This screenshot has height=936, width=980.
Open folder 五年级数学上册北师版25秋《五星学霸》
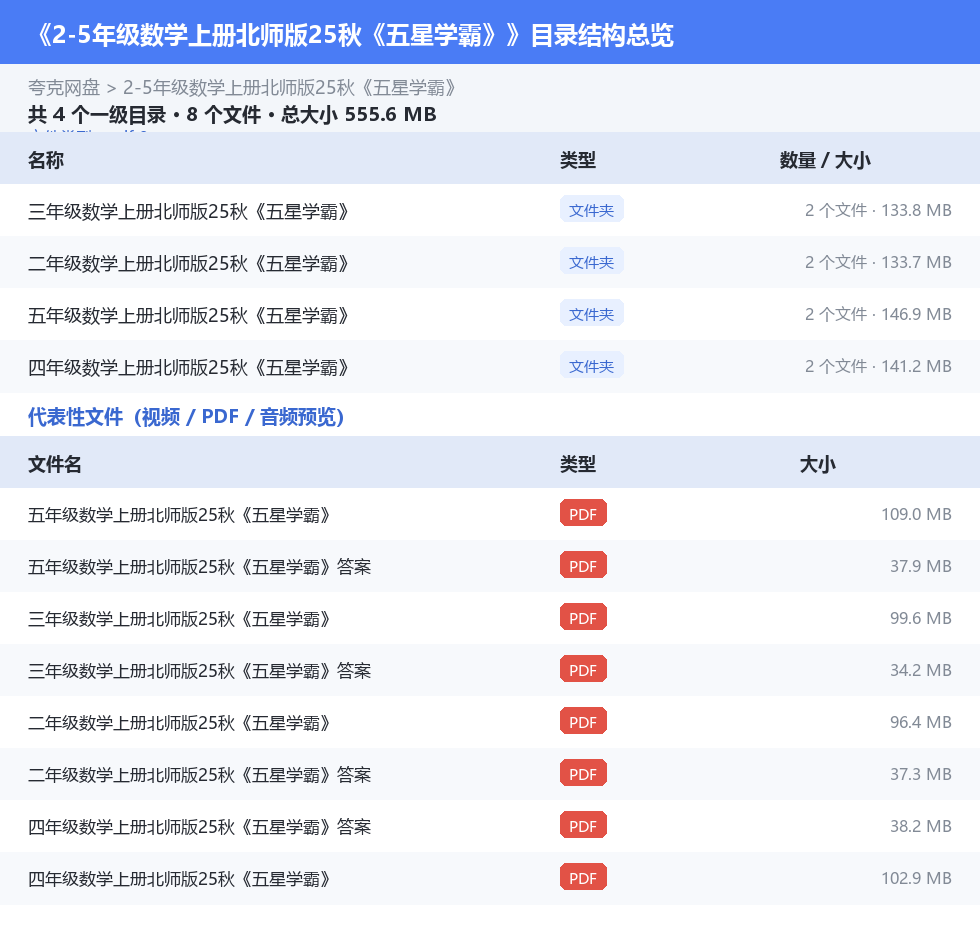pos(188,316)
